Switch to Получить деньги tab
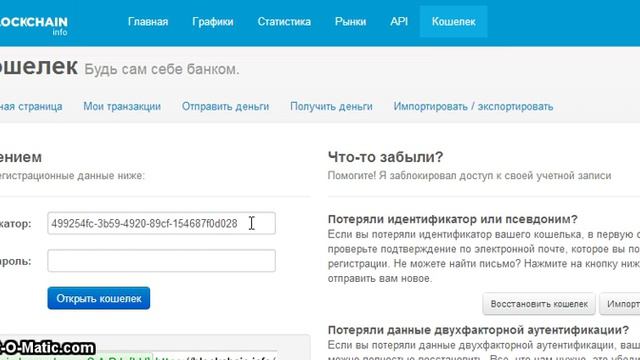The height and width of the screenshot is (360, 640). pyautogui.click(x=331, y=107)
